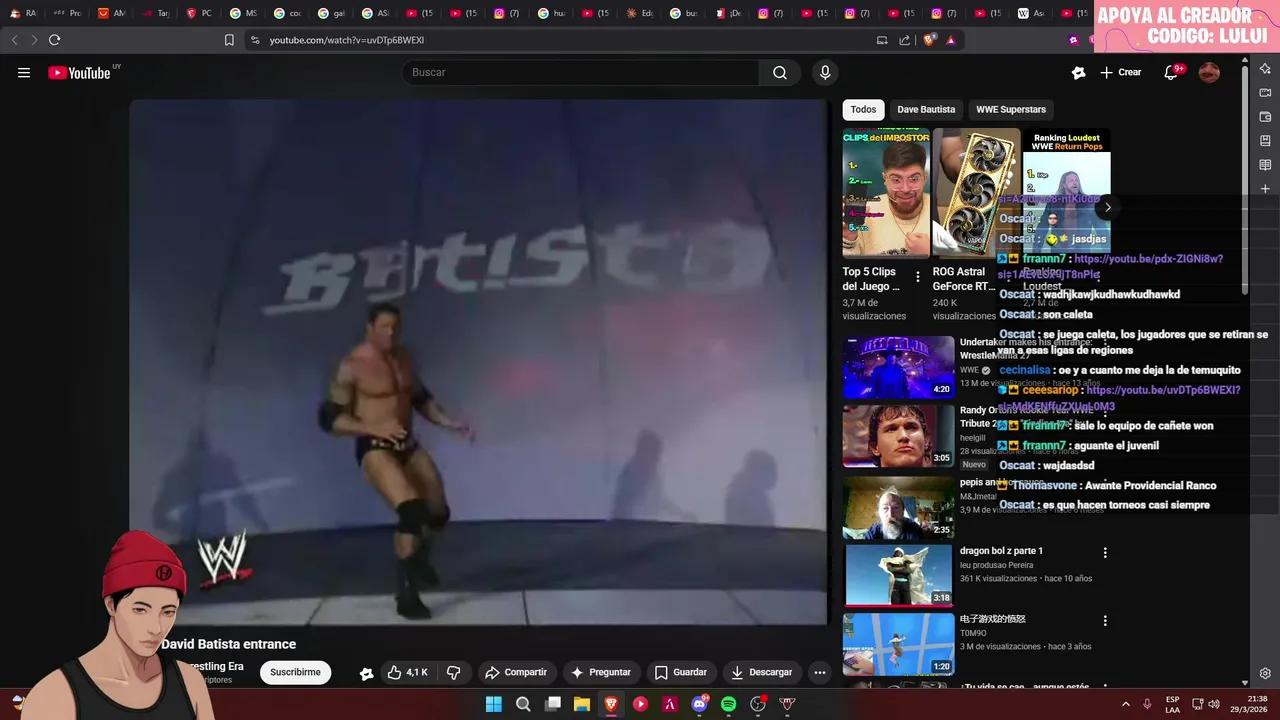
Task: Open Spotify from the taskbar
Action: coord(728,704)
